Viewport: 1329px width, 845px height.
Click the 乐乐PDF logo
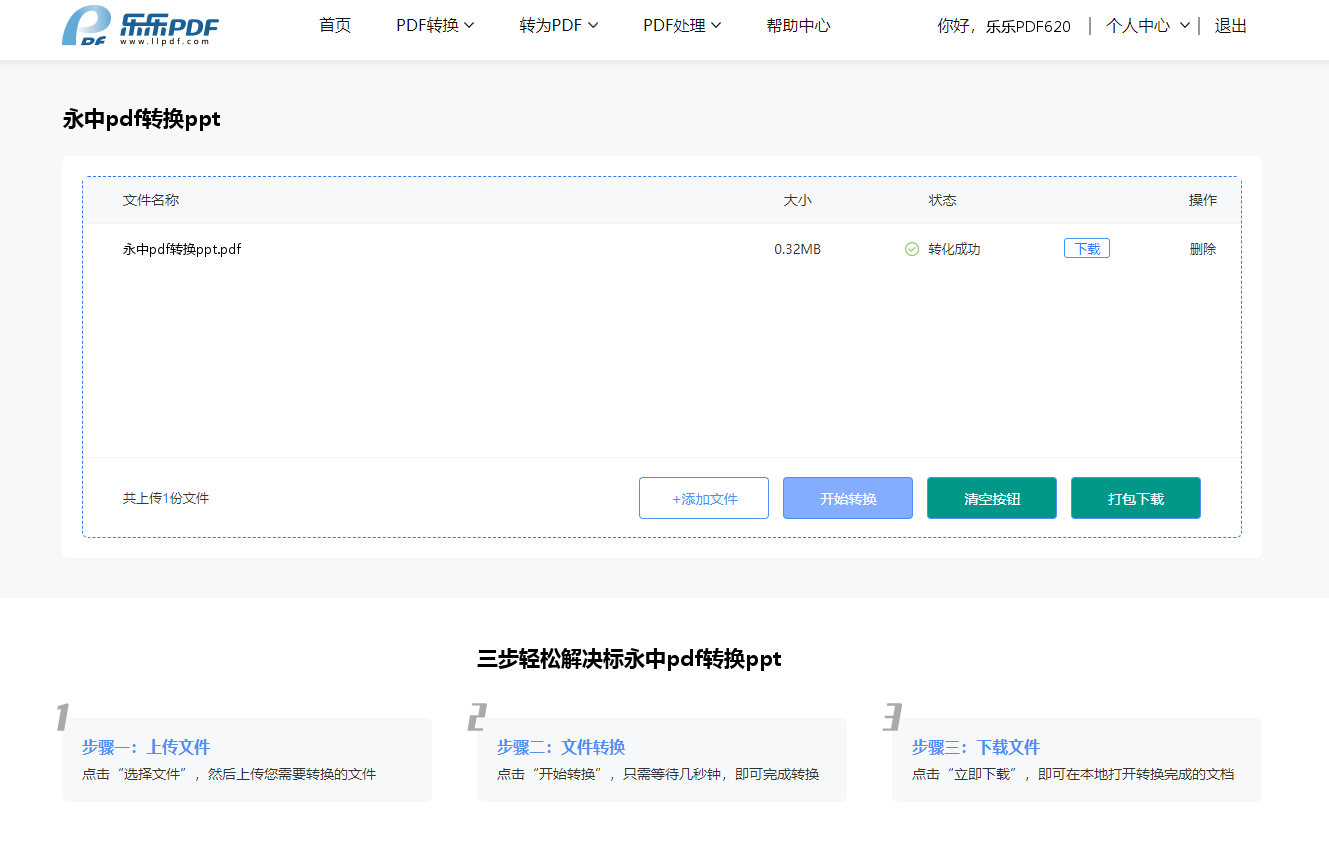click(x=140, y=26)
